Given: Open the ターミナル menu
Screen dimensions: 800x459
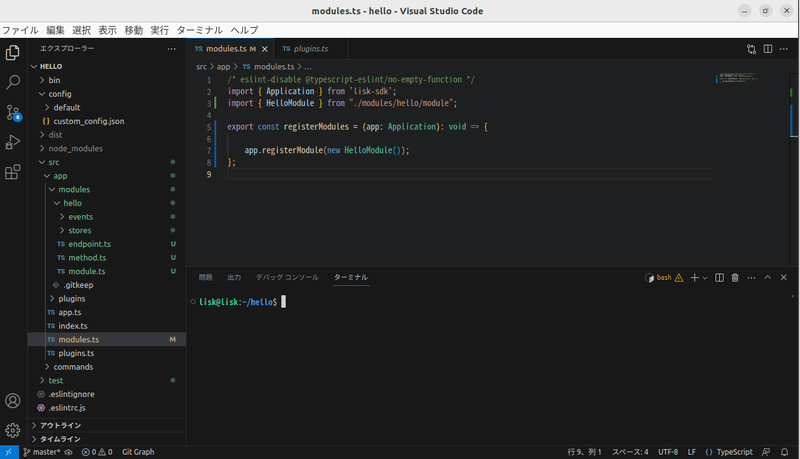Looking at the screenshot, I should pos(199,30).
